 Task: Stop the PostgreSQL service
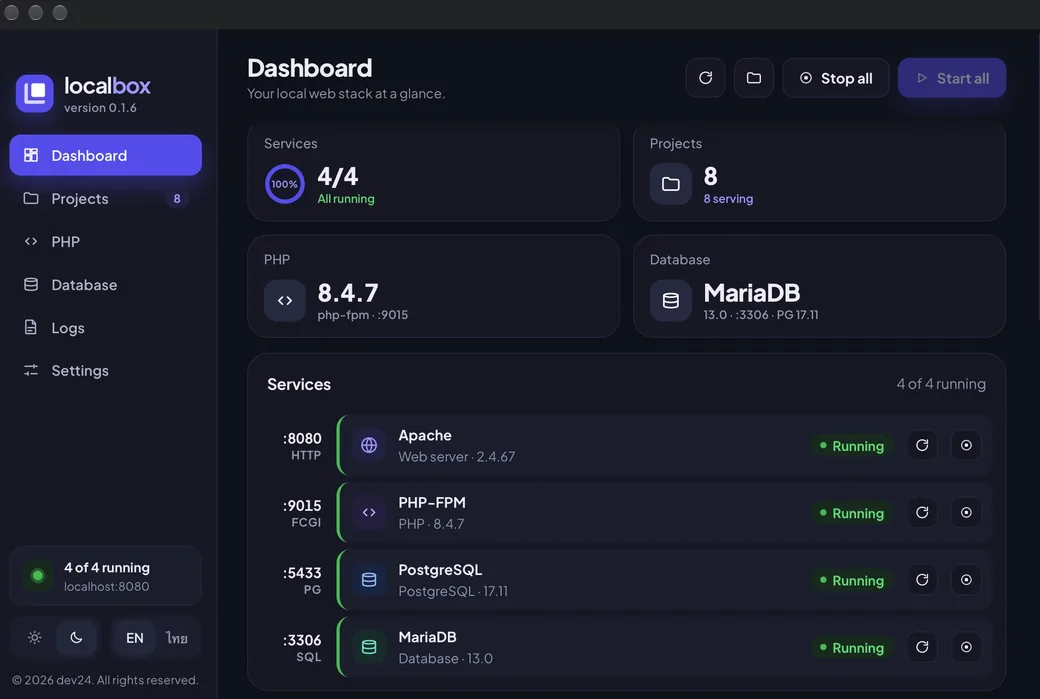tap(966, 580)
